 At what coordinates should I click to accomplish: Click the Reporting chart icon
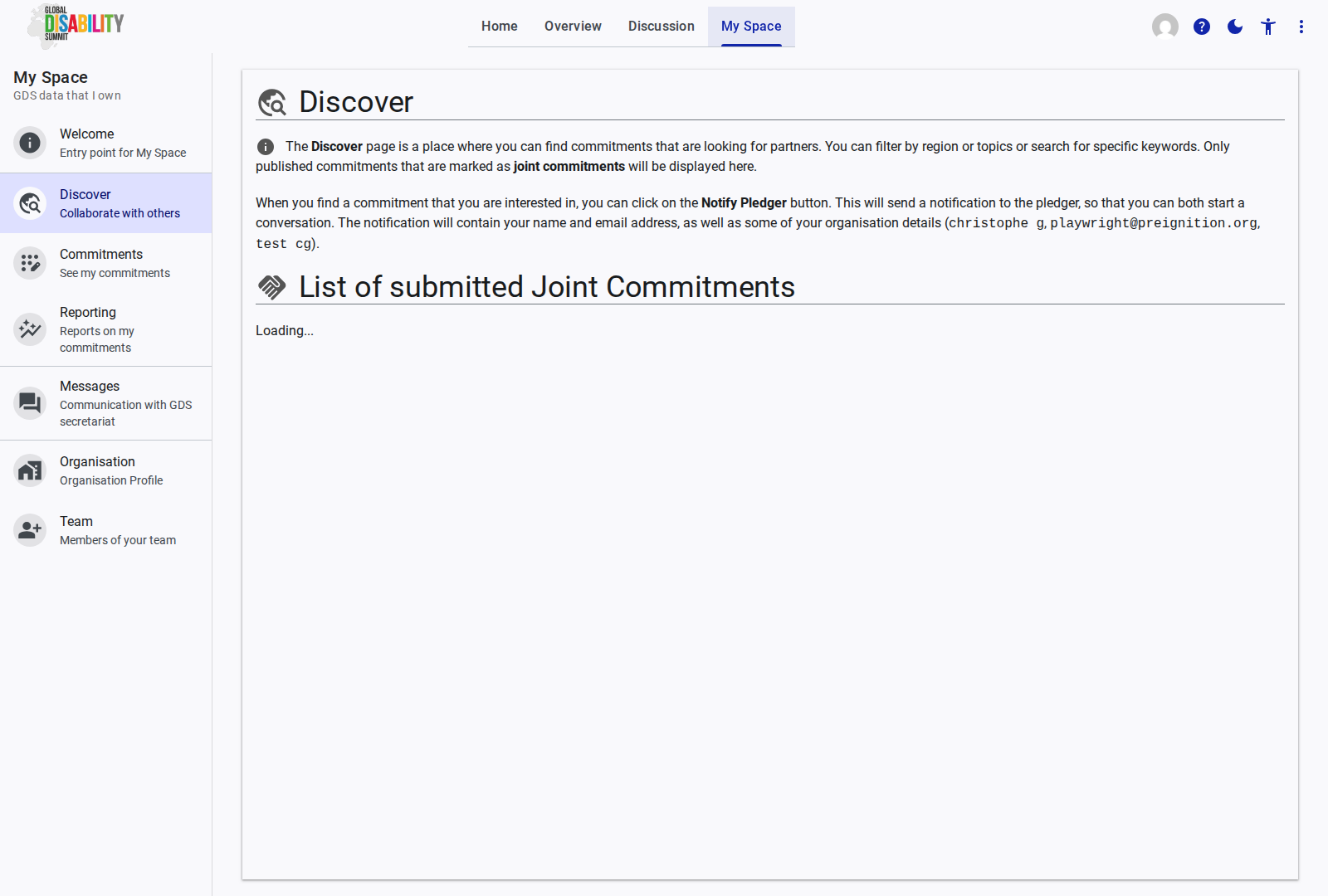pos(30,329)
